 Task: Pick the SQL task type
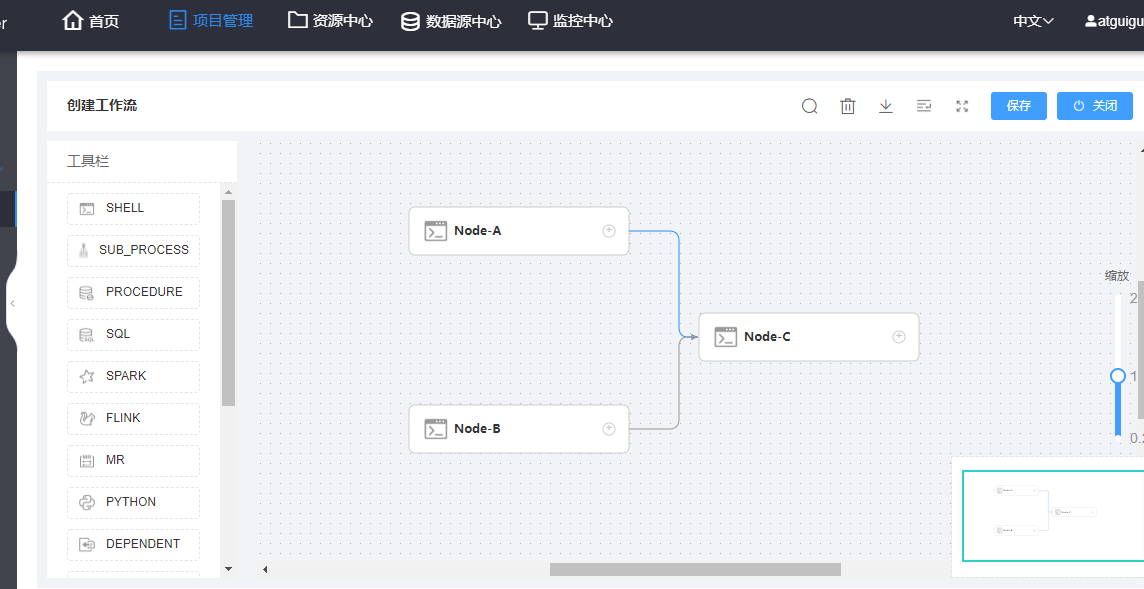coord(133,334)
